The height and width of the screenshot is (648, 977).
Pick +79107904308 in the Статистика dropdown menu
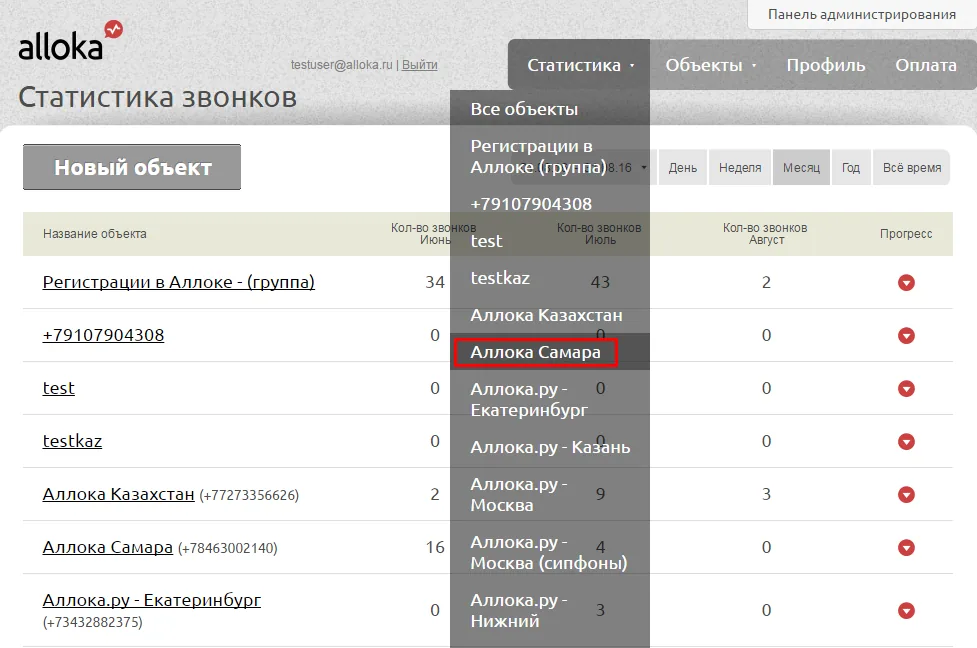pyautogui.click(x=550, y=204)
